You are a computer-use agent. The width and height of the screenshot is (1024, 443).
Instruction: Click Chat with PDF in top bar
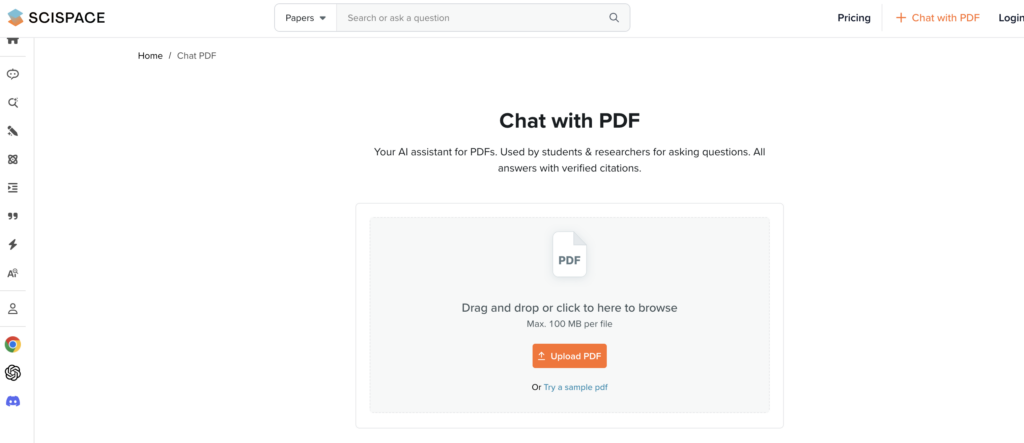[938, 18]
